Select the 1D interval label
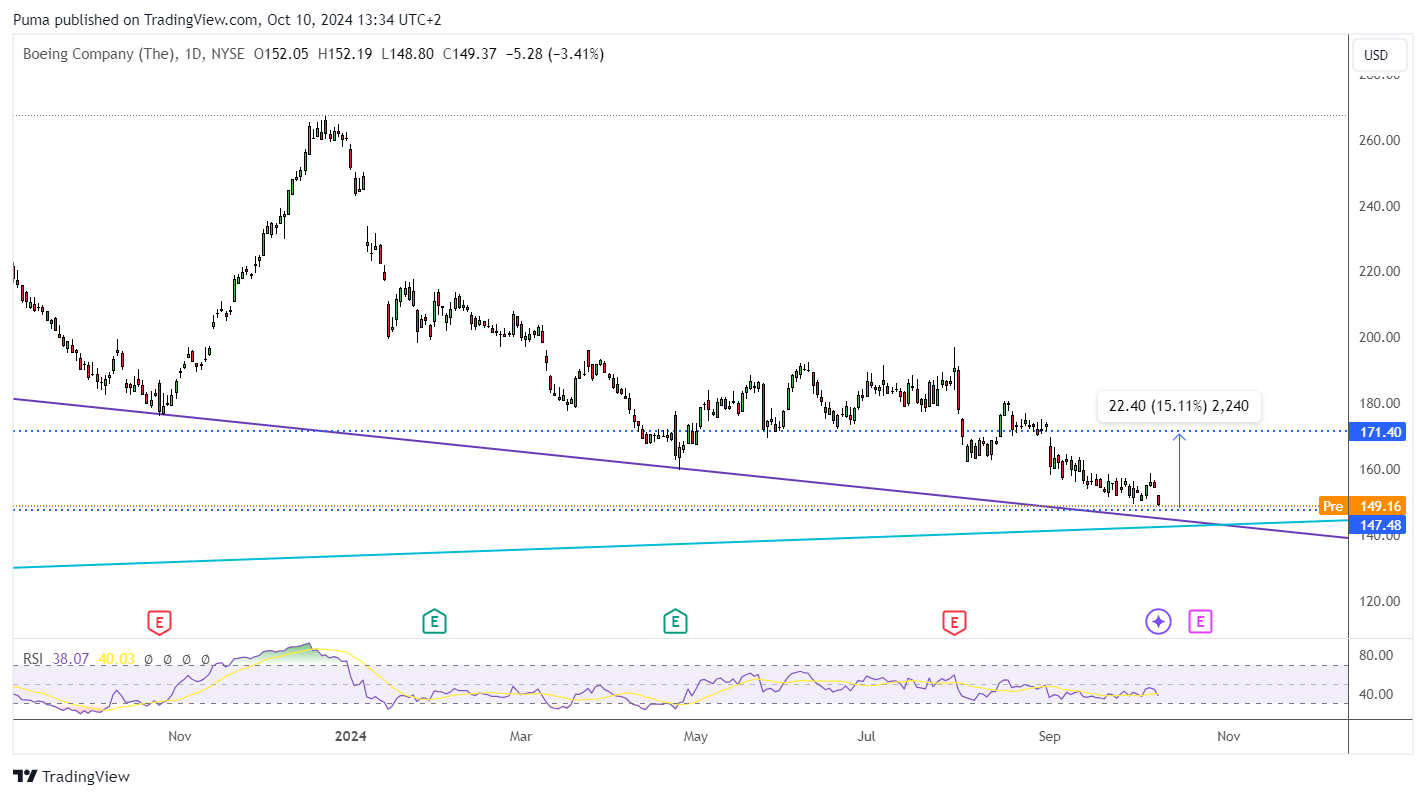This screenshot has width=1426, height=798. pyautogui.click(x=193, y=54)
